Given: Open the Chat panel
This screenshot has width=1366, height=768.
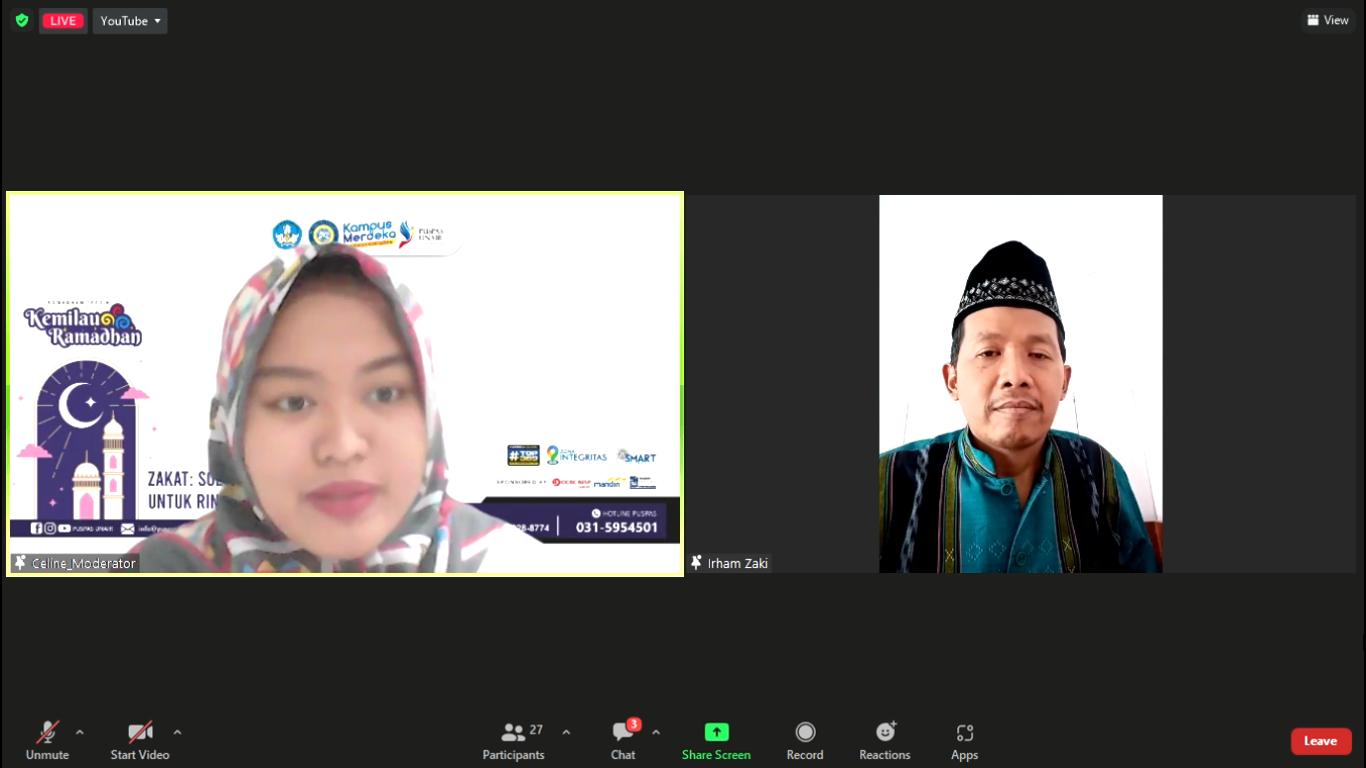Looking at the screenshot, I should pyautogui.click(x=622, y=740).
